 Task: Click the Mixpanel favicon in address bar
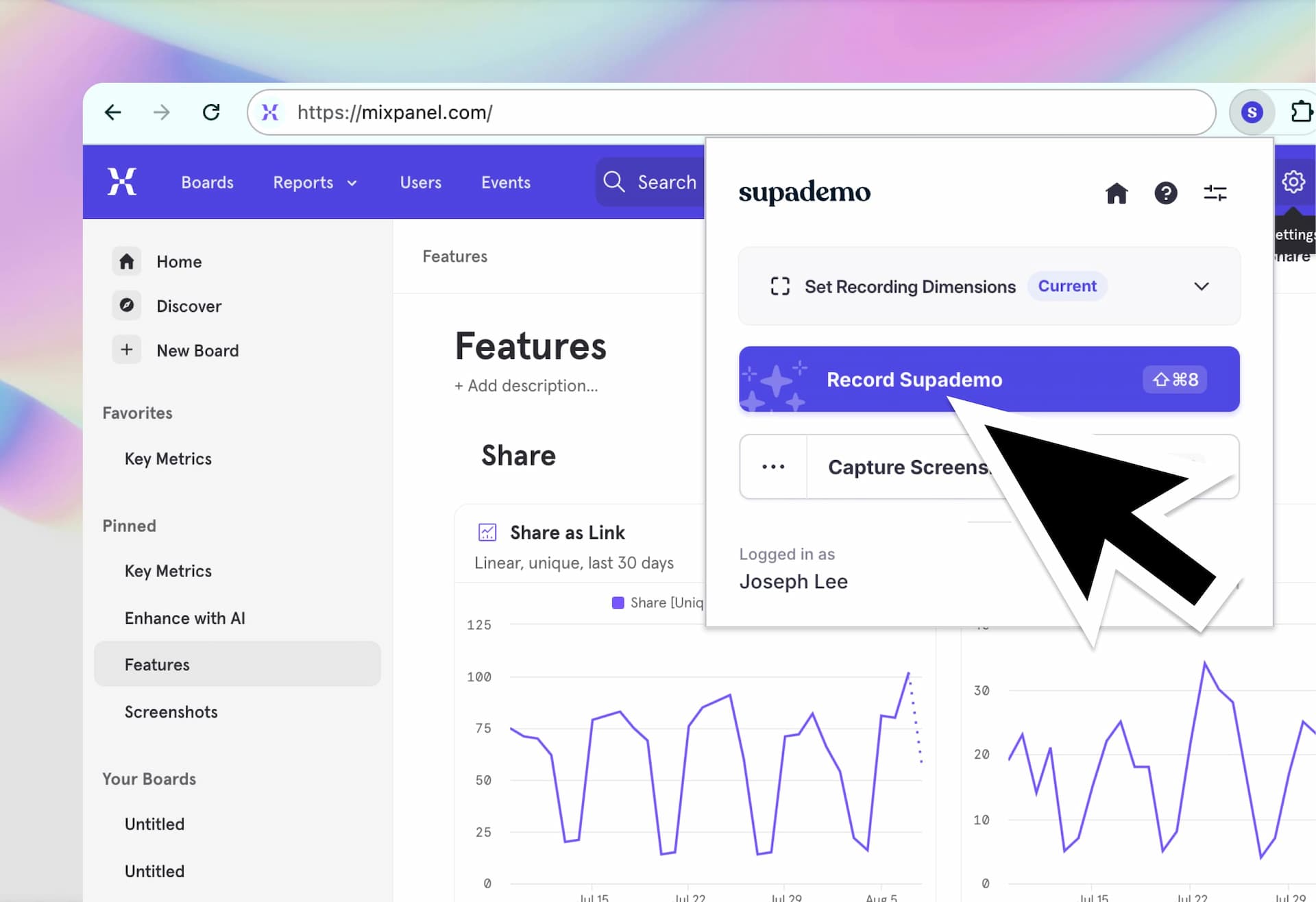click(270, 112)
